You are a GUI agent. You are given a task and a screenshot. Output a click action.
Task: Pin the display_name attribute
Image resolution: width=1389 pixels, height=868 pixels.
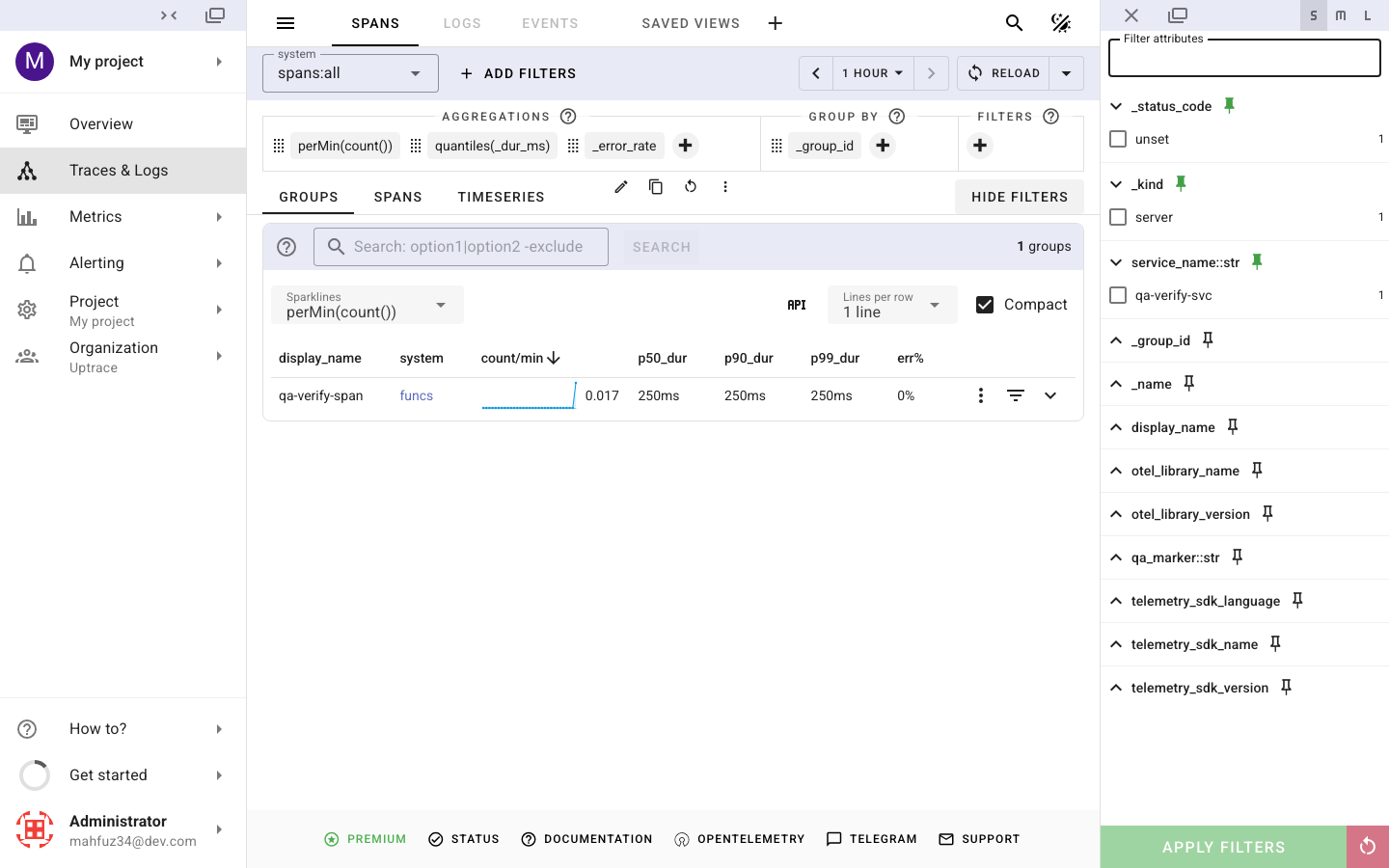[x=1233, y=426]
